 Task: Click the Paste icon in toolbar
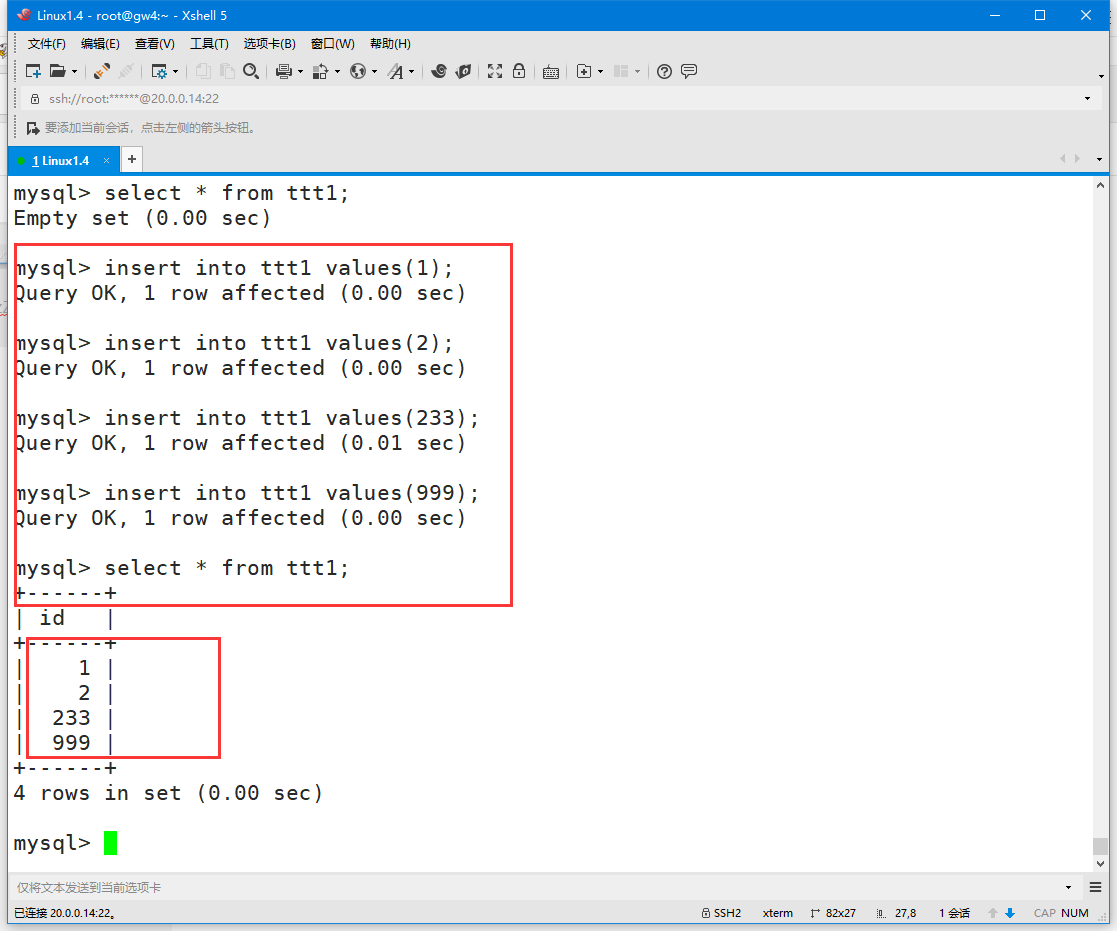tap(227, 71)
